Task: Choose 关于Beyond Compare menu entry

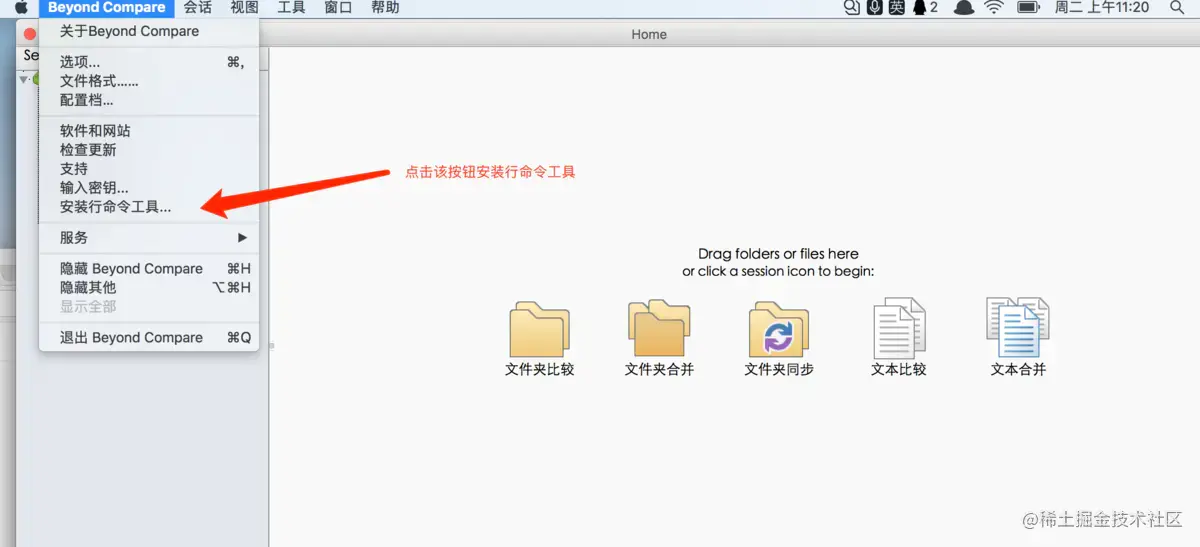Action: (x=149, y=31)
